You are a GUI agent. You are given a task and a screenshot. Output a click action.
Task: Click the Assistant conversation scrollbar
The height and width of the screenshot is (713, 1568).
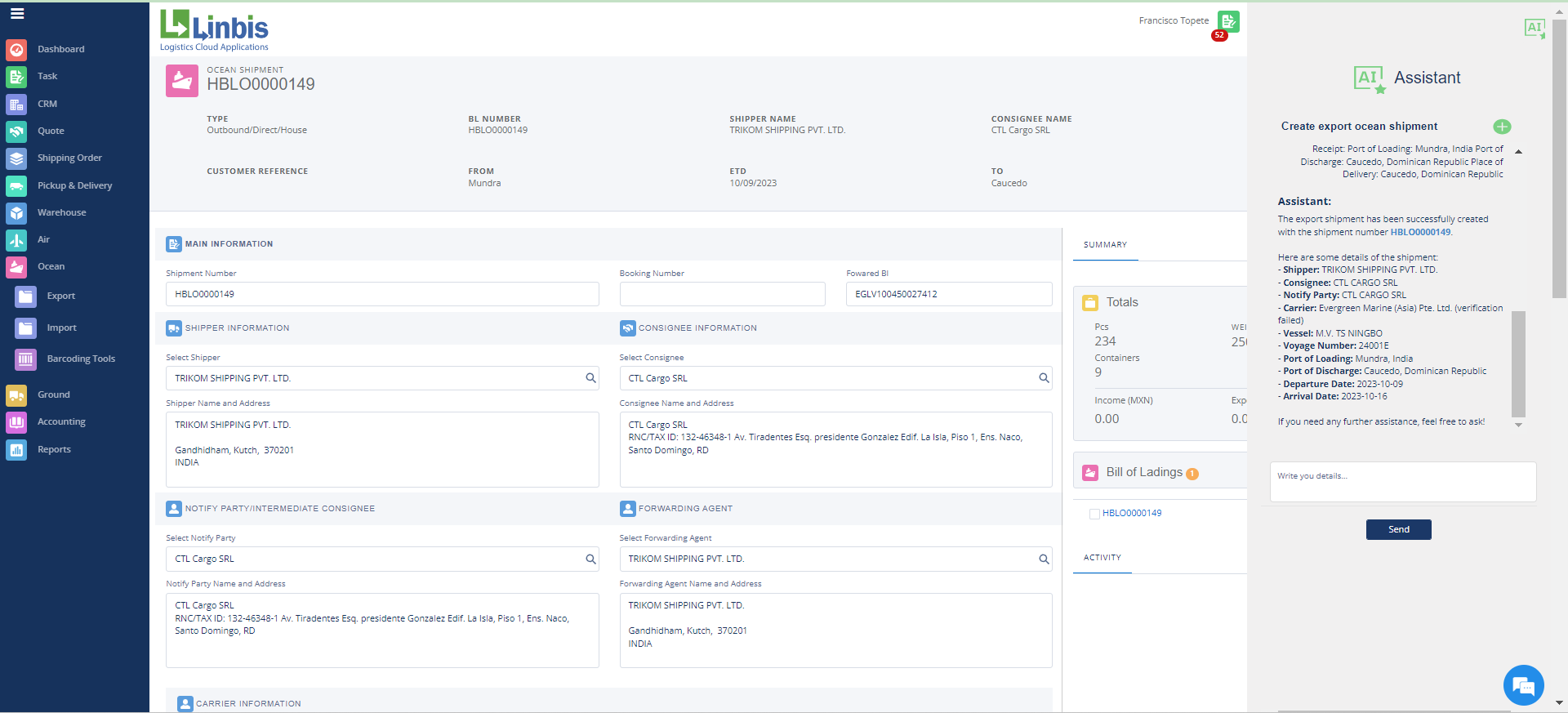1518,363
